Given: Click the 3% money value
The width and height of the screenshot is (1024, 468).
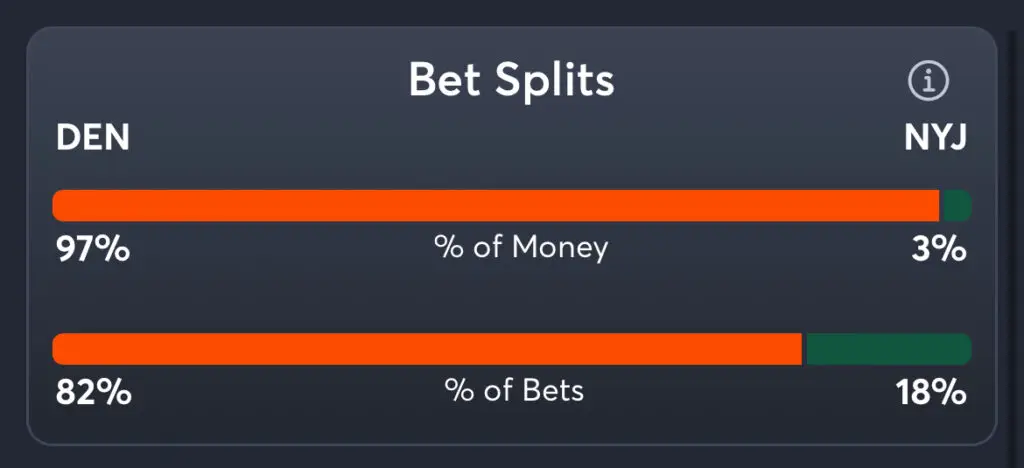Looking at the screenshot, I should 940,248.
